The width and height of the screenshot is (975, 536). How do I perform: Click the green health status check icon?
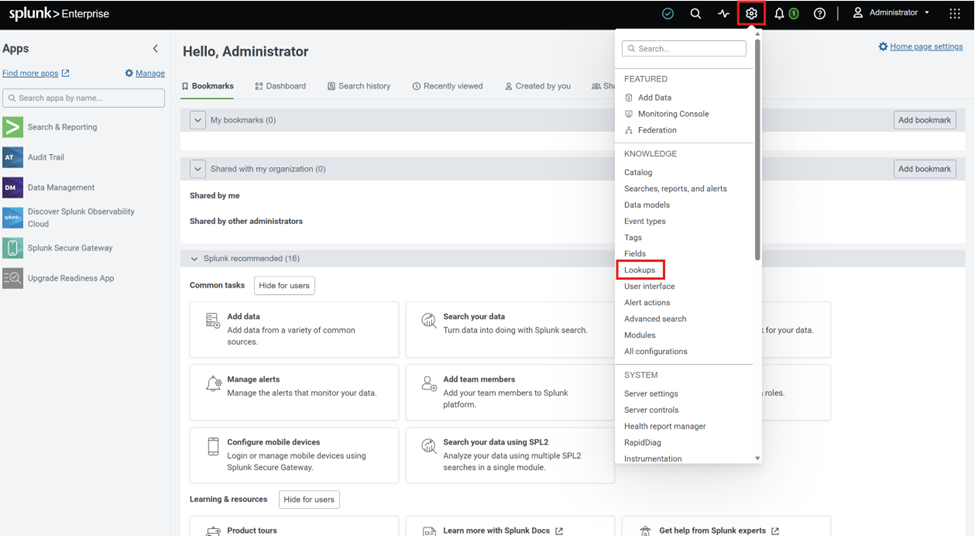667,13
